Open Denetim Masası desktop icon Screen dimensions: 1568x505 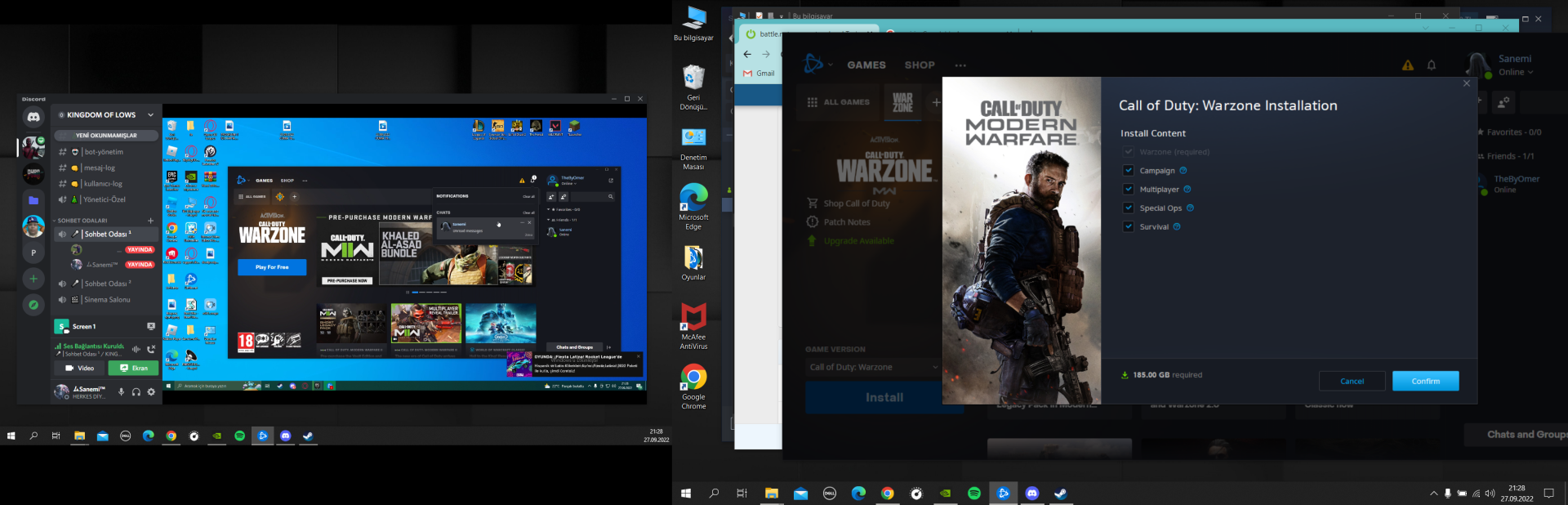coord(693,148)
